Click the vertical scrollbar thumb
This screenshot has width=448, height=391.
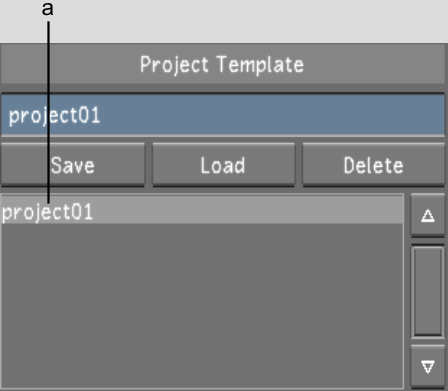(x=428, y=291)
